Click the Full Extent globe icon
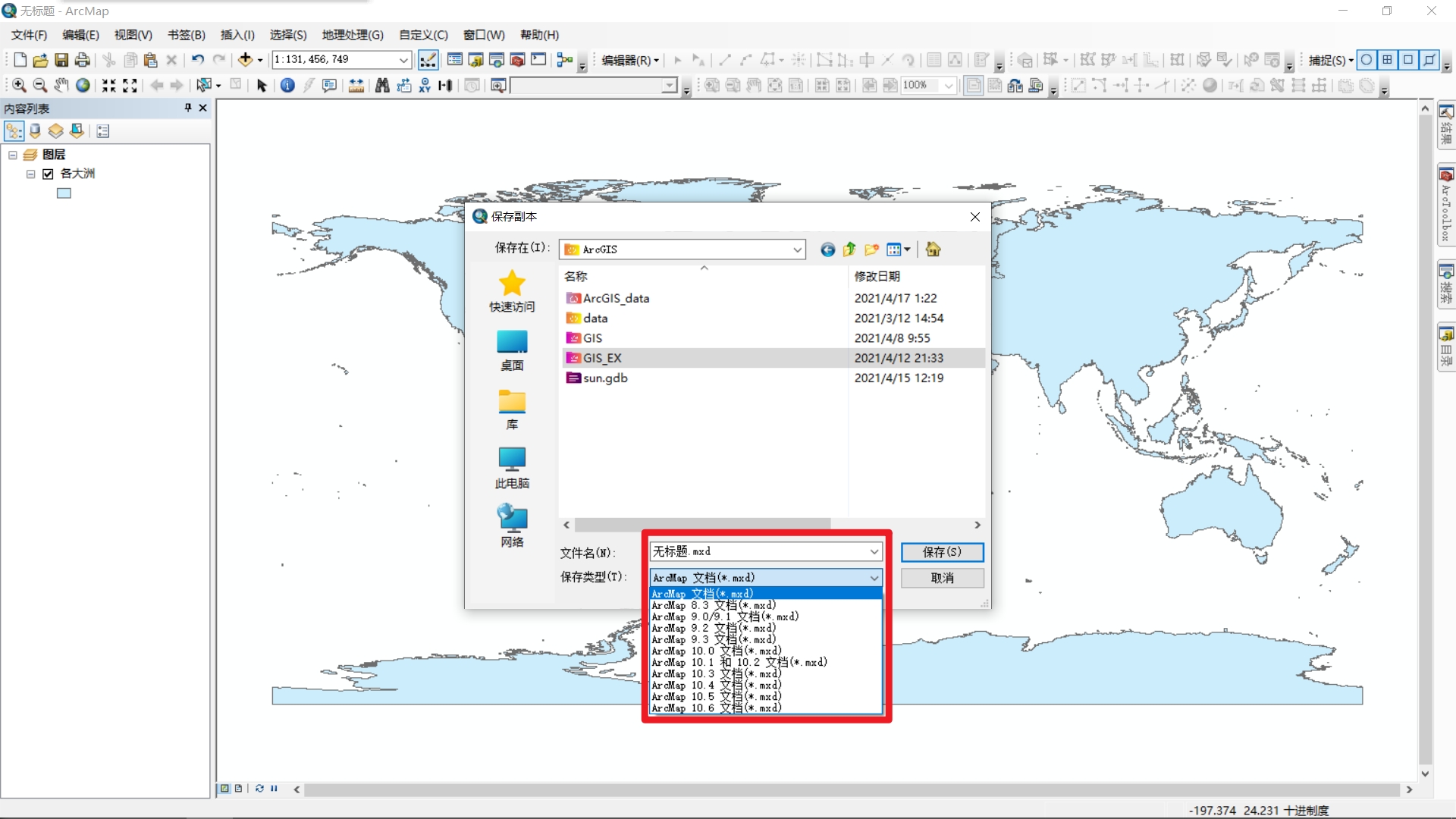Screen dimensions: 1456x819 pos(83,86)
